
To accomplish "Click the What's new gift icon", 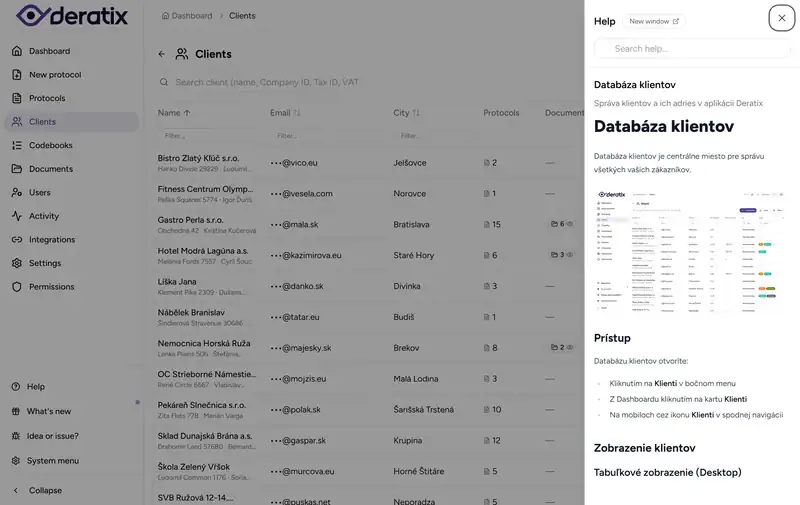I will (x=16, y=411).
